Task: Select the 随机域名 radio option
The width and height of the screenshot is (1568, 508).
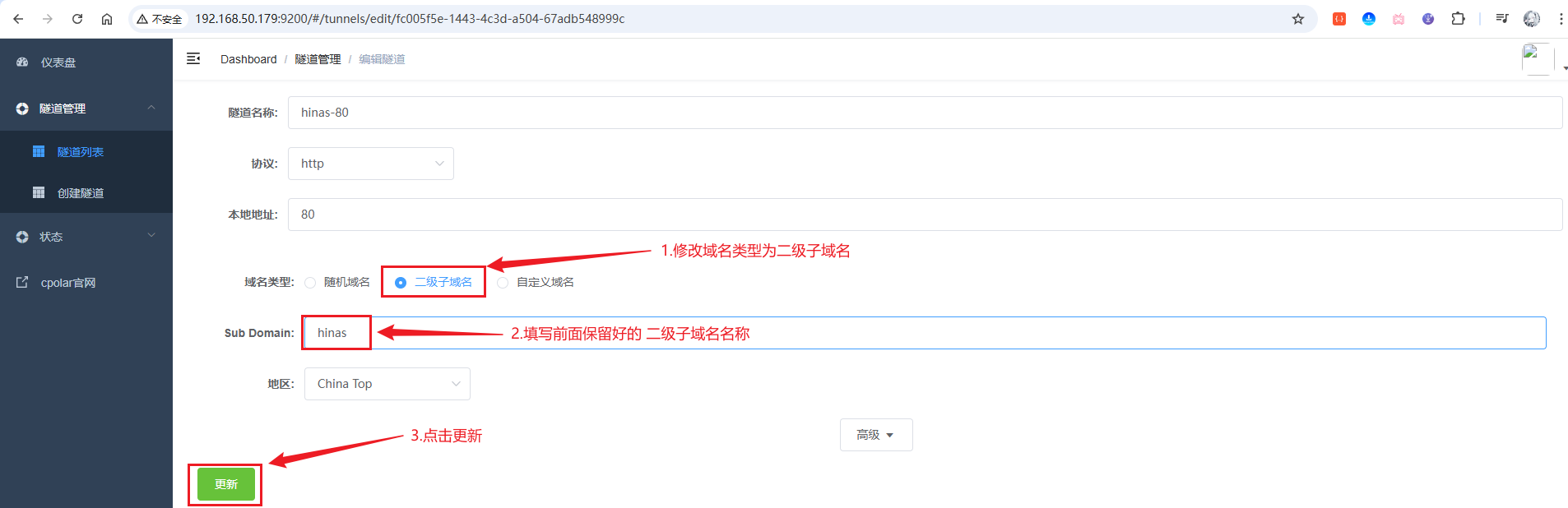Action: point(310,283)
